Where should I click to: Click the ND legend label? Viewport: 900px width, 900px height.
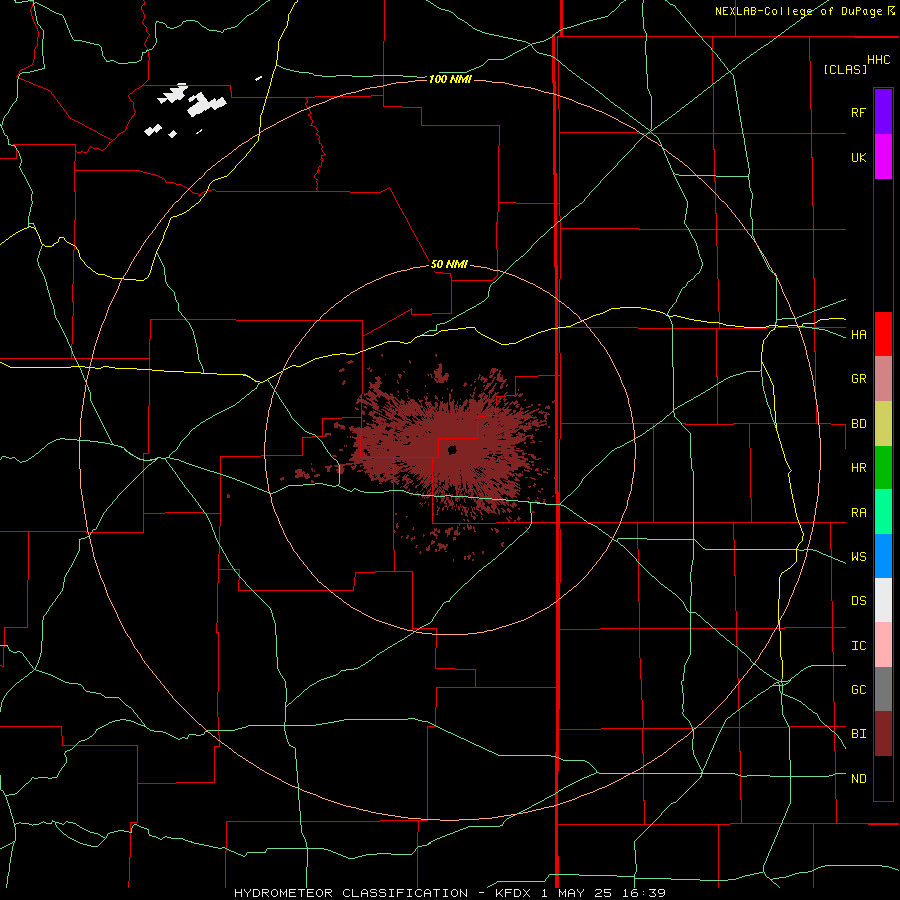click(x=858, y=779)
